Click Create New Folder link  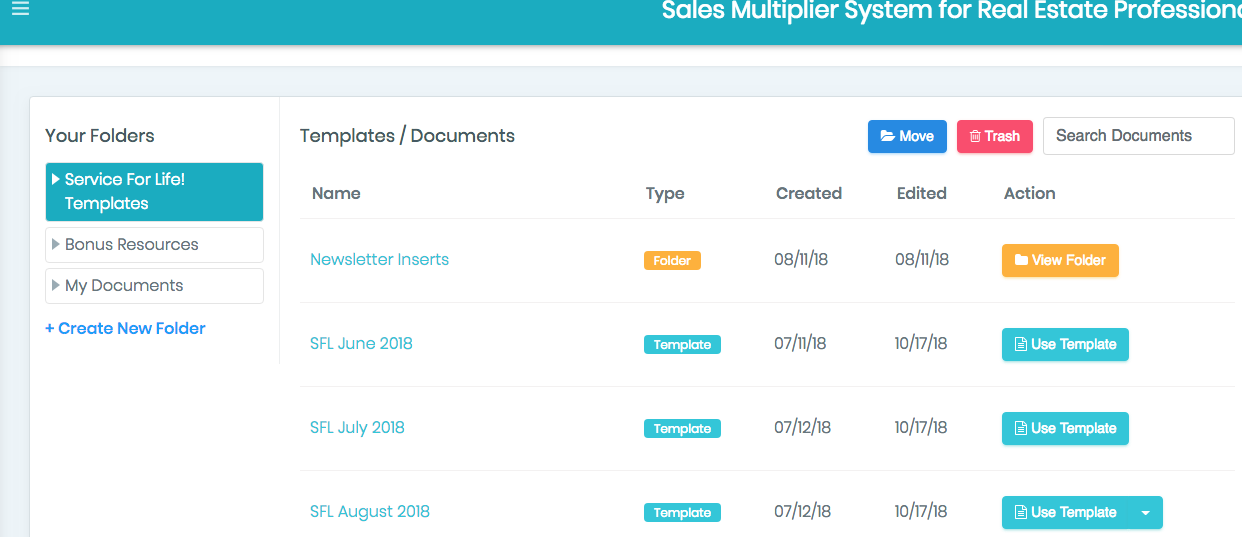coord(125,328)
